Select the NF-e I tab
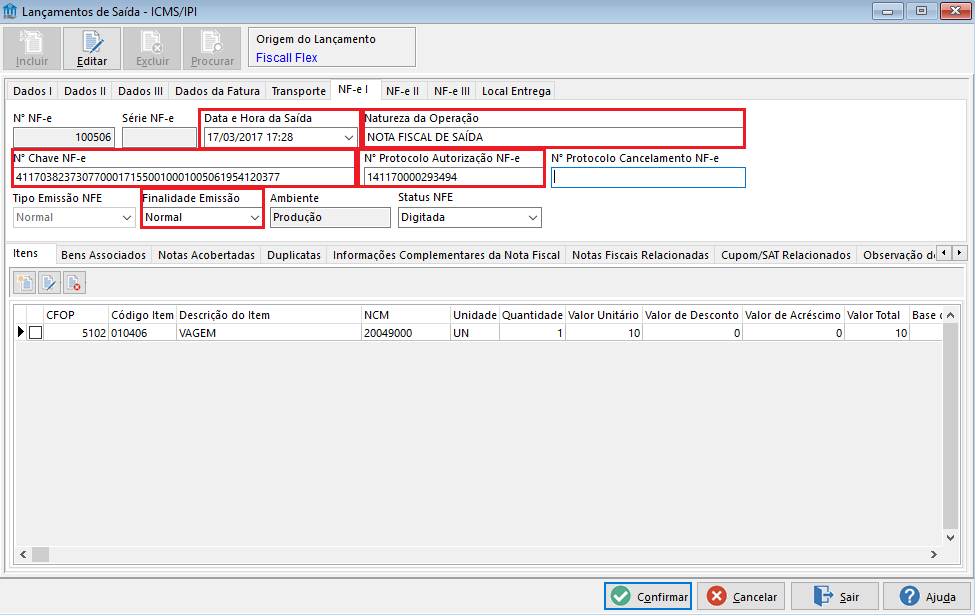This screenshot has width=975, height=615. (353, 90)
